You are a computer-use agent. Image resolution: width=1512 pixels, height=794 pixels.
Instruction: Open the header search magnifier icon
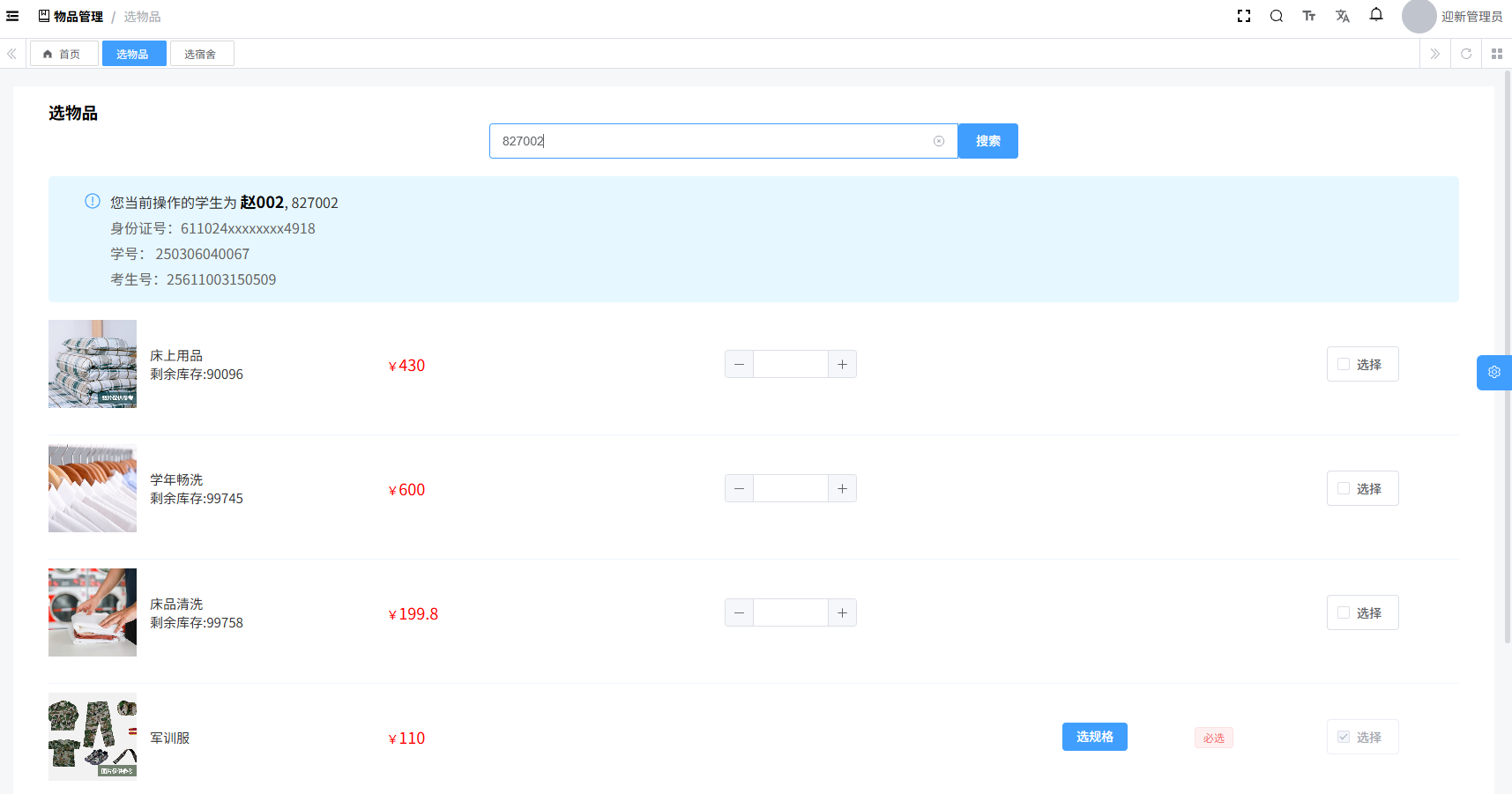(1276, 16)
